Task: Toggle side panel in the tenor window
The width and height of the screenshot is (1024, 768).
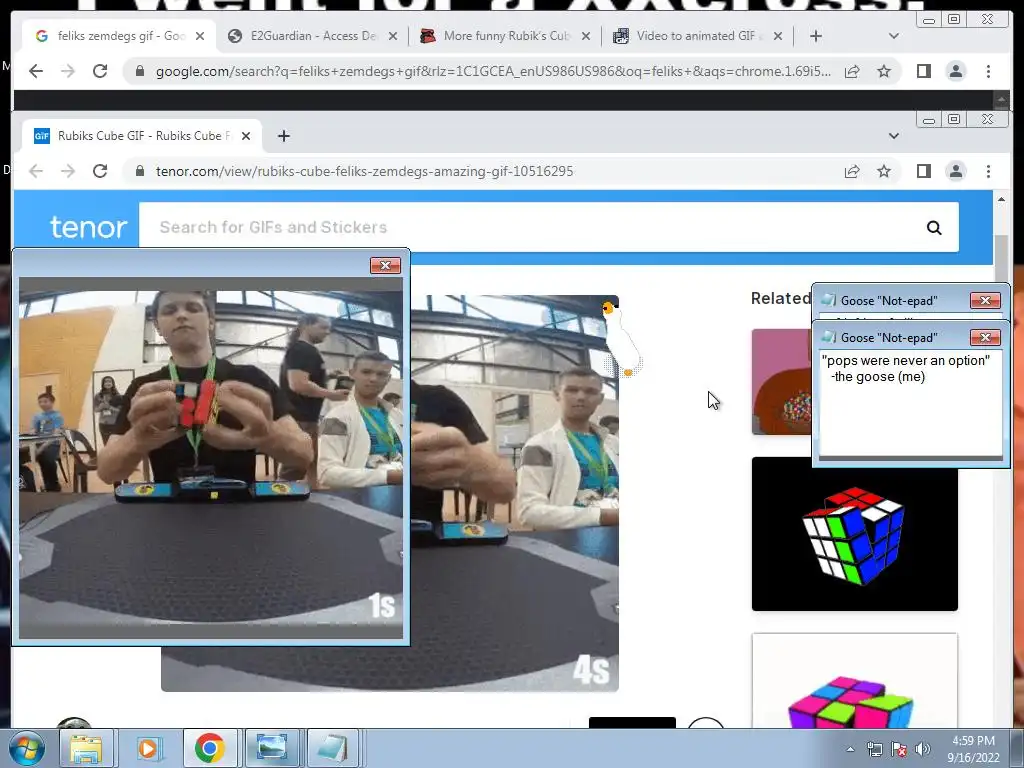Action: coord(923,171)
